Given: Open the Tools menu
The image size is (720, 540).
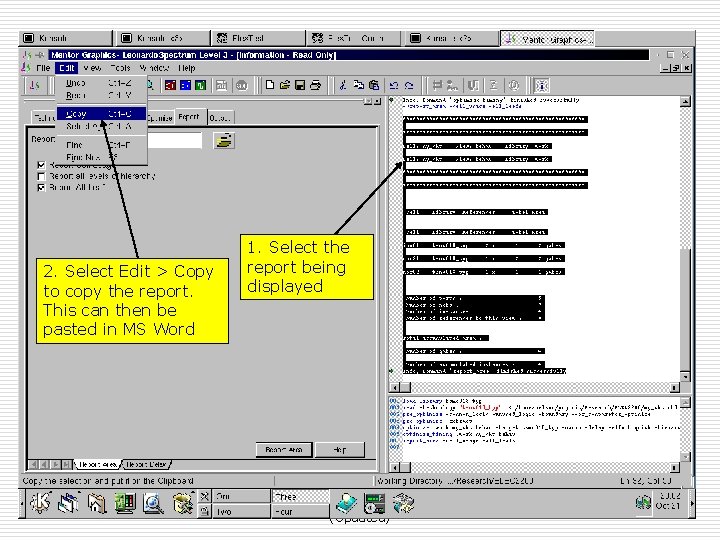Looking at the screenshot, I should 120,68.
